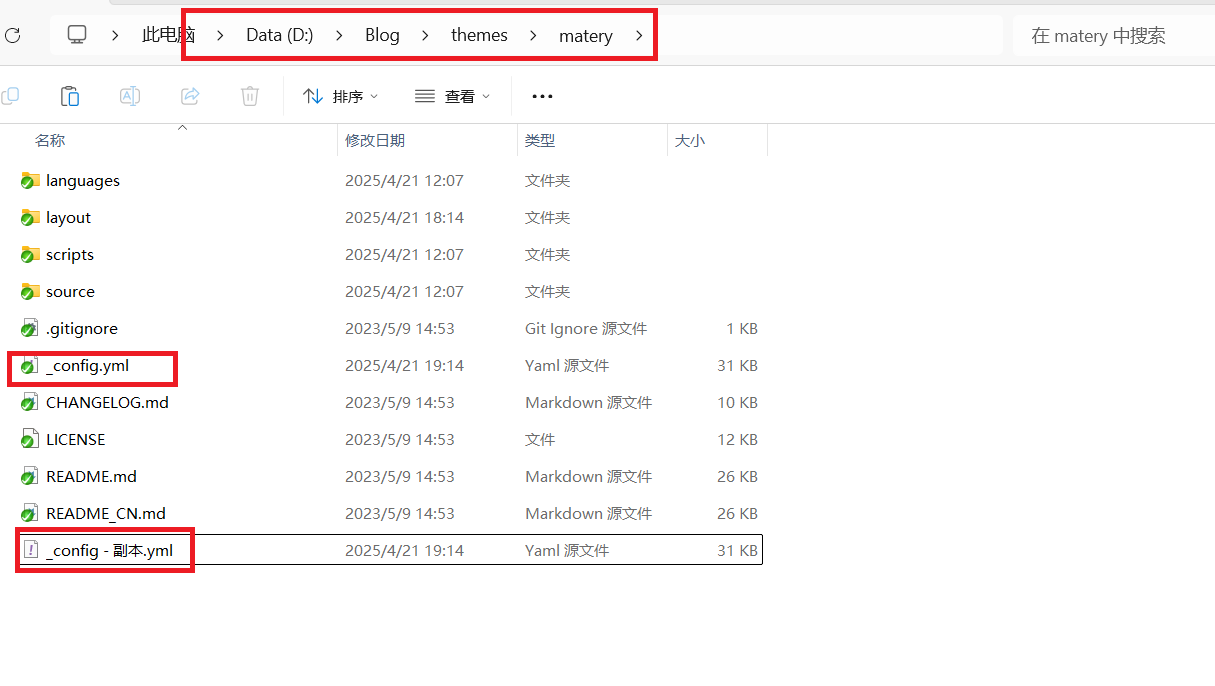Navigate to Blog in the breadcrumb path
1215x686 pixels.
tap(382, 35)
